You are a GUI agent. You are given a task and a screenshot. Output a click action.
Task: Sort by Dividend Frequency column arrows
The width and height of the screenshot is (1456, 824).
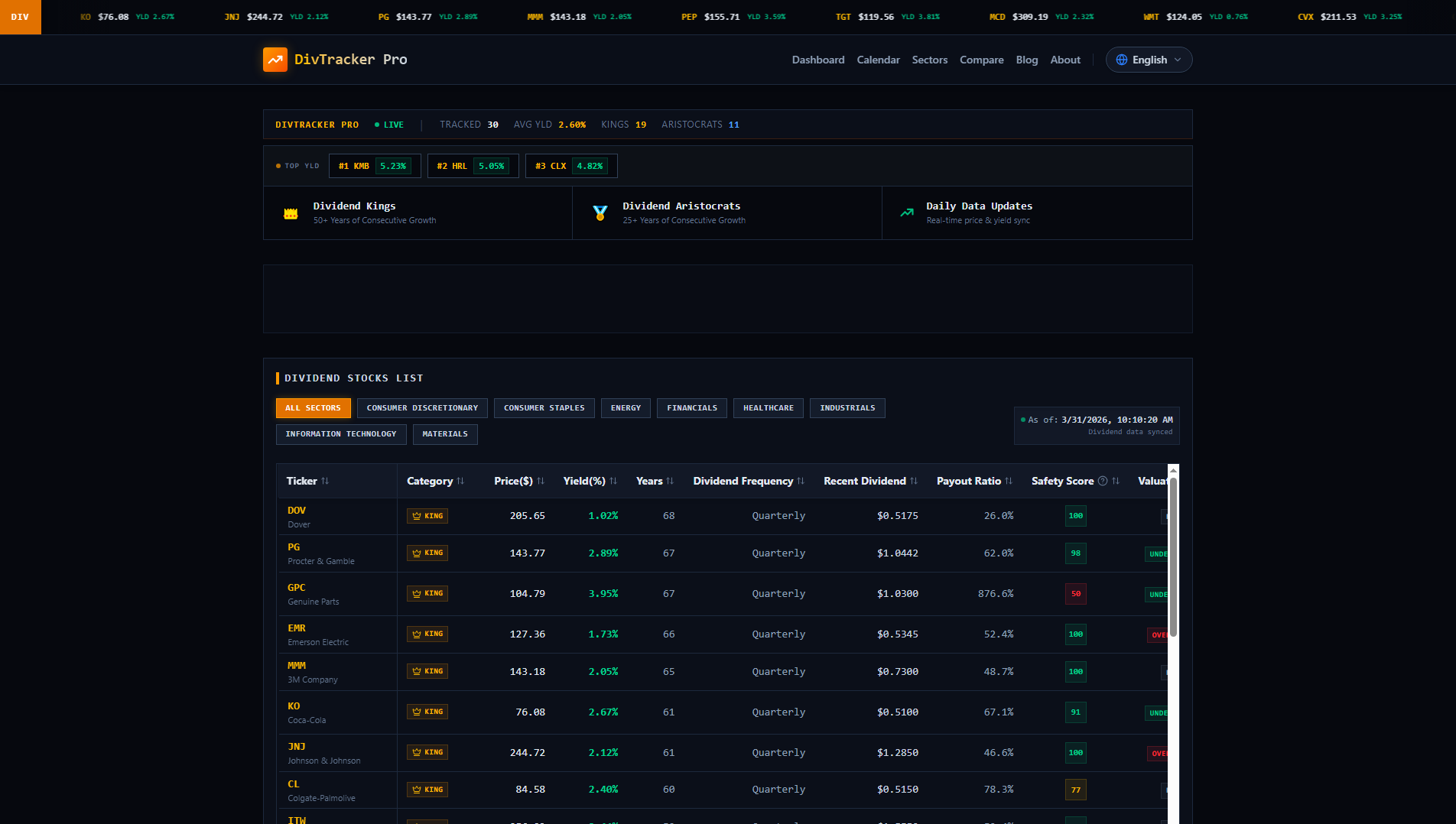click(801, 481)
